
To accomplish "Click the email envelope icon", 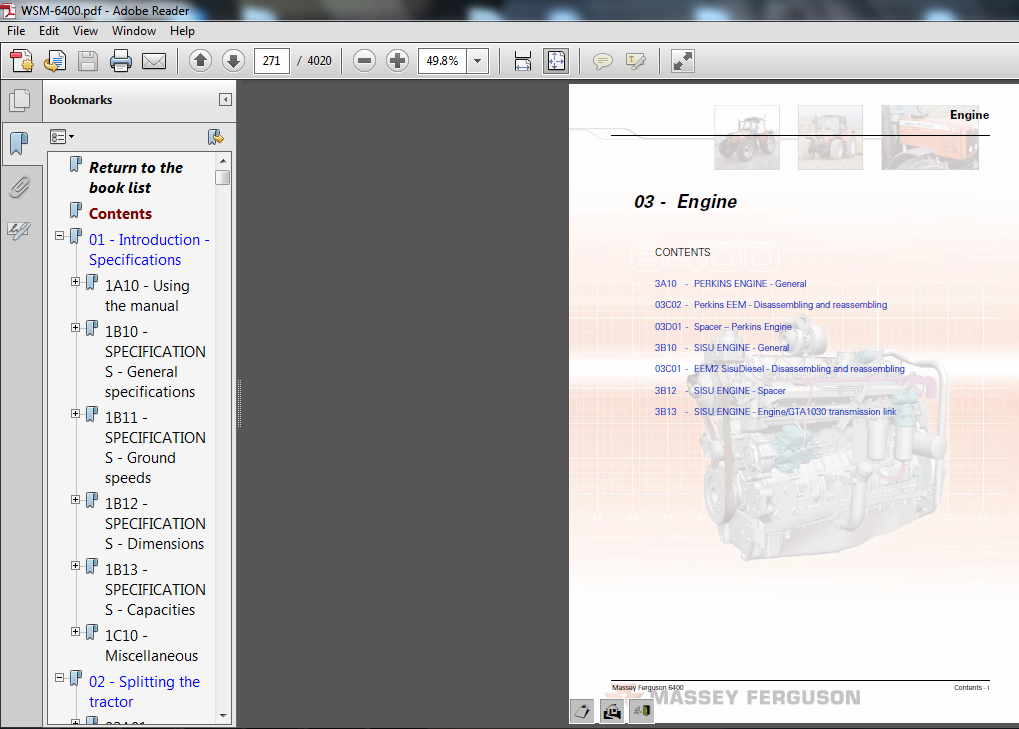I will (154, 61).
